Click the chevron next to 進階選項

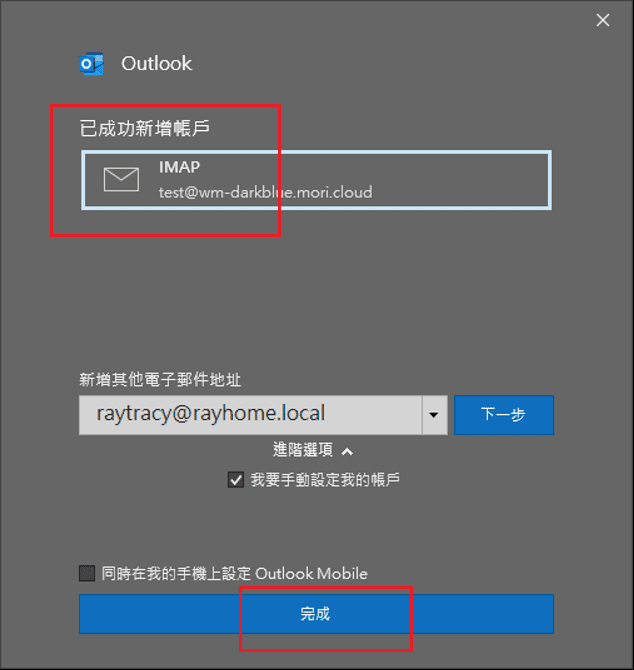click(x=347, y=452)
